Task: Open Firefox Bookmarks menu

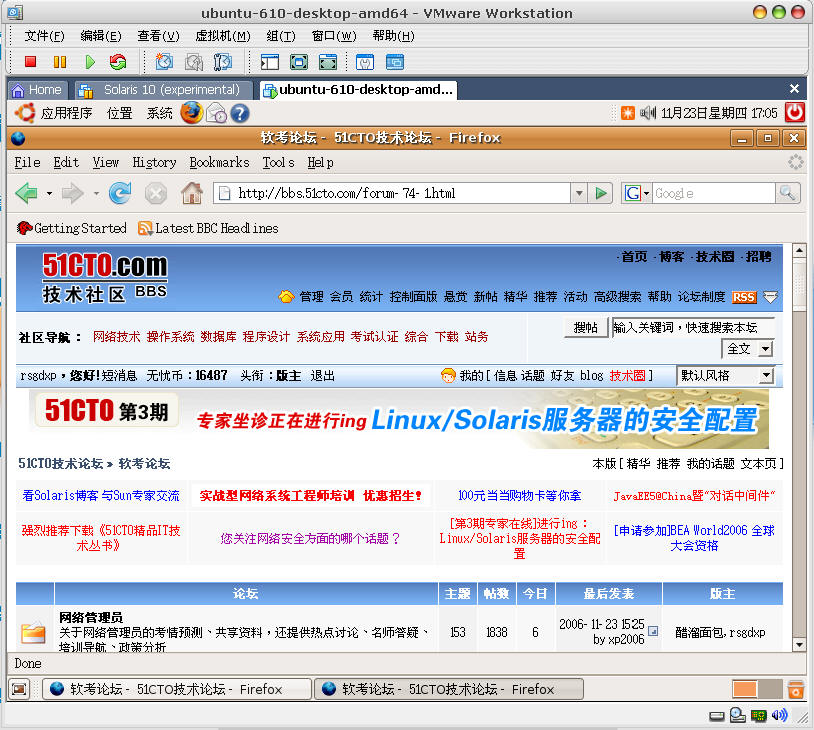Action: [x=219, y=163]
